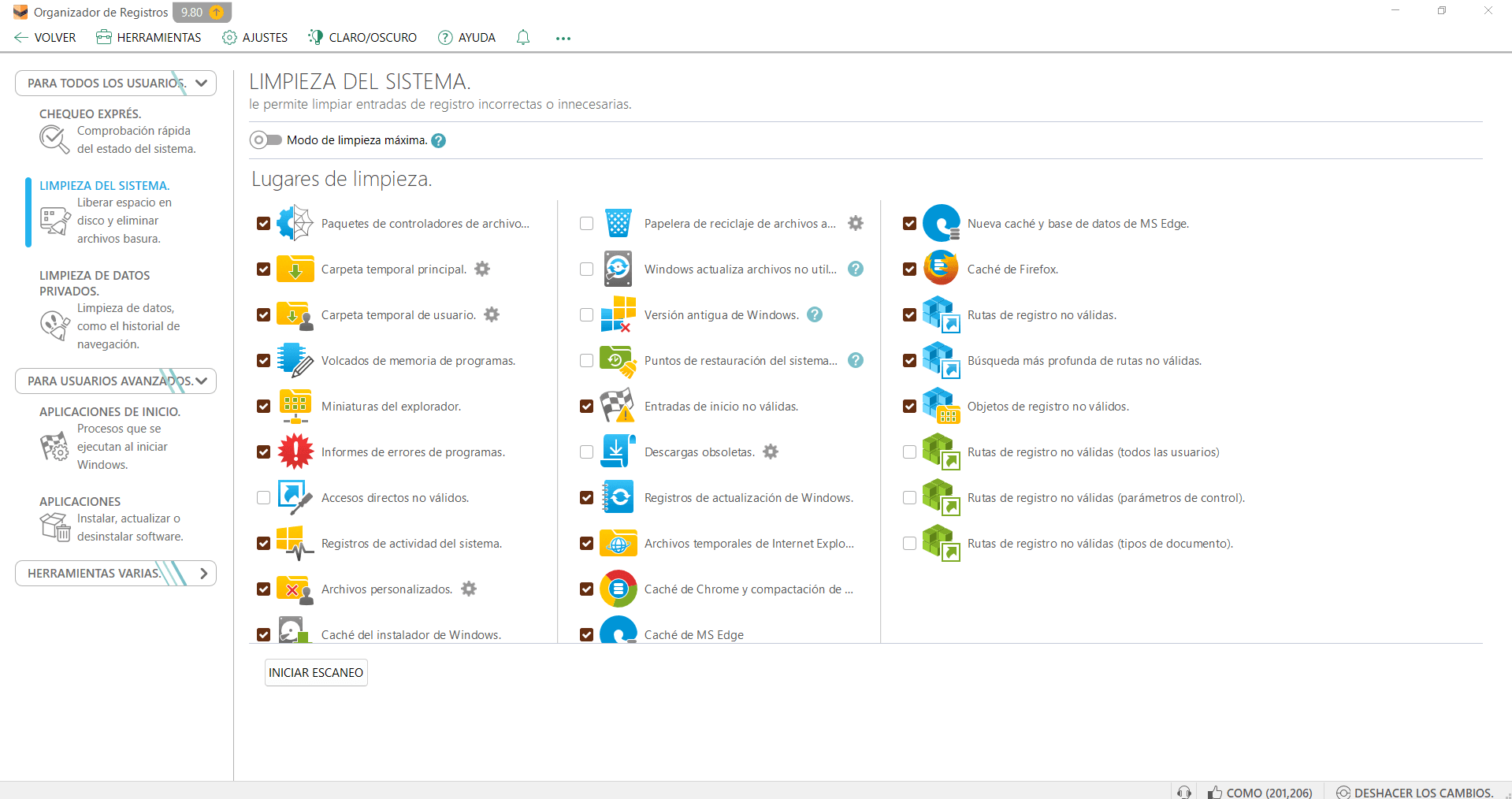Click Archivos temporales de Internet Explorer label
The width and height of the screenshot is (1512, 799).
tap(749, 543)
